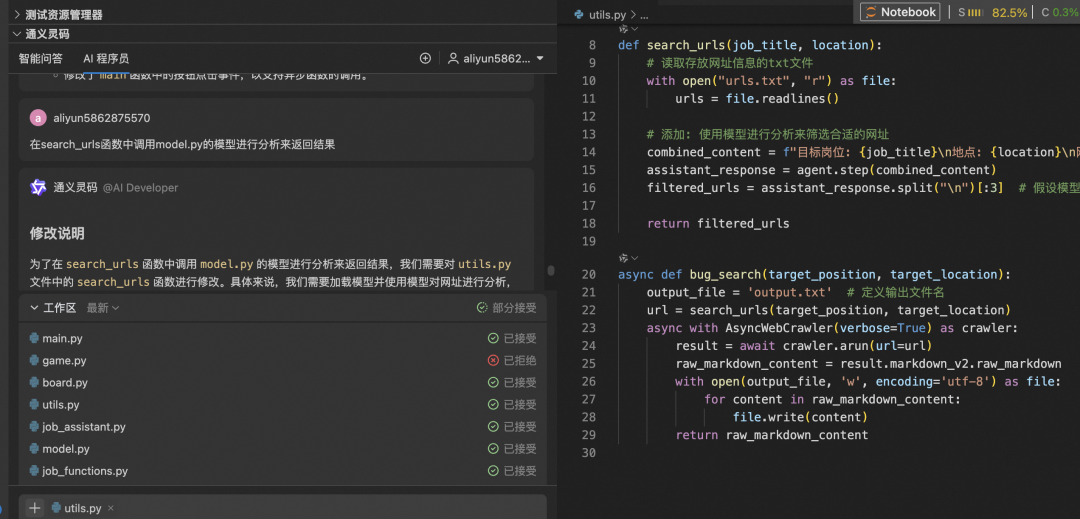Click aliyun5862875570 username in chat
The height and width of the screenshot is (519, 1080).
click(101, 118)
